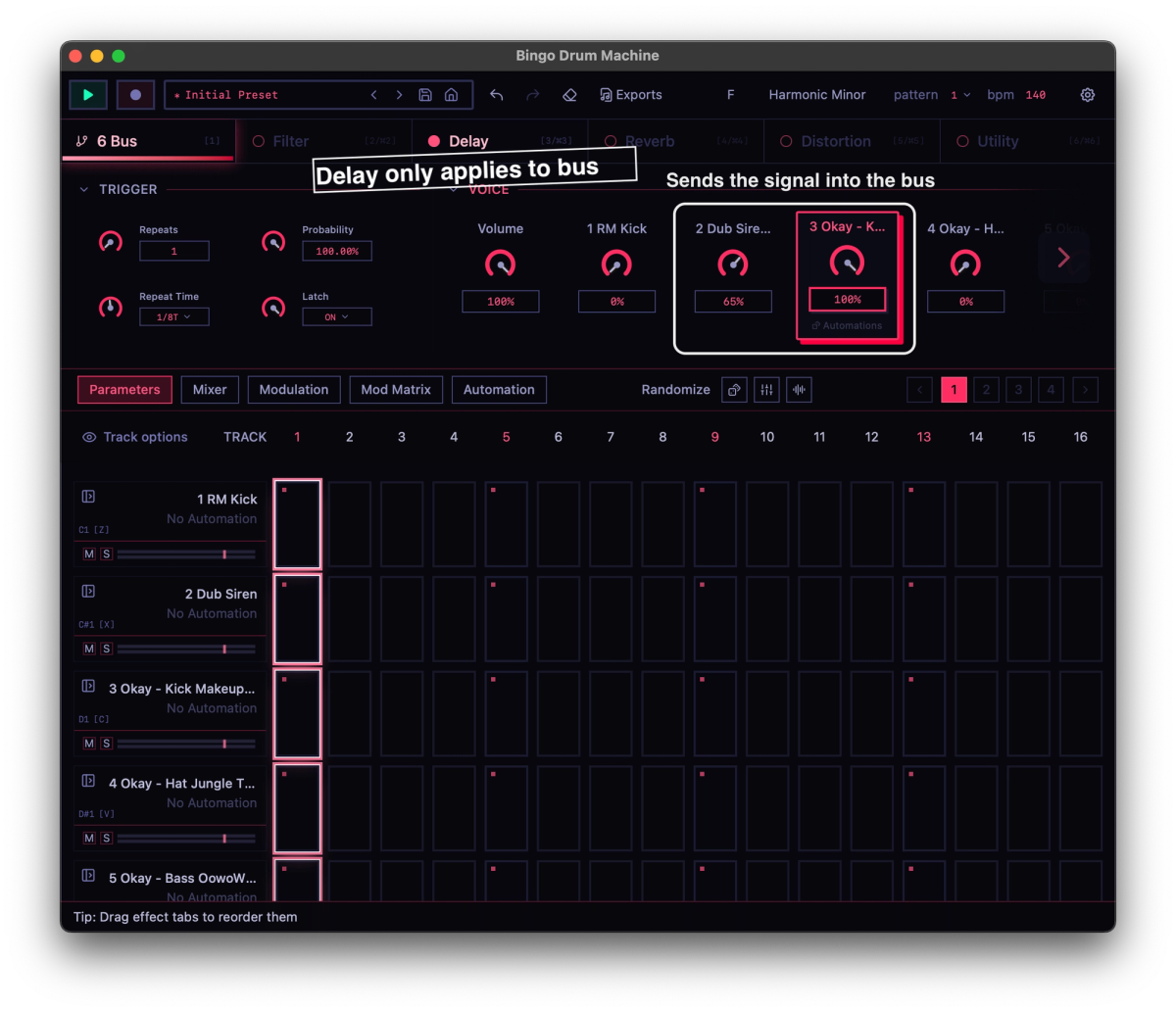Viewport: 1176px width, 1012px height.
Task: Enable the Distortion effect power toggle
Action: pos(786,141)
